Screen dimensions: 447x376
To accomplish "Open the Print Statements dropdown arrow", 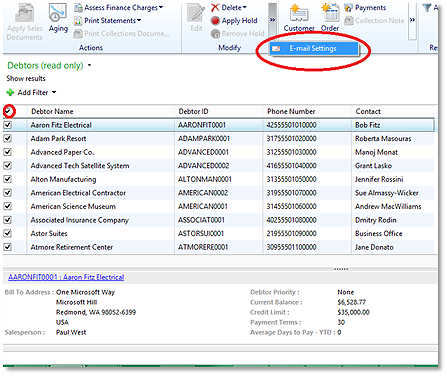I will (x=139, y=20).
